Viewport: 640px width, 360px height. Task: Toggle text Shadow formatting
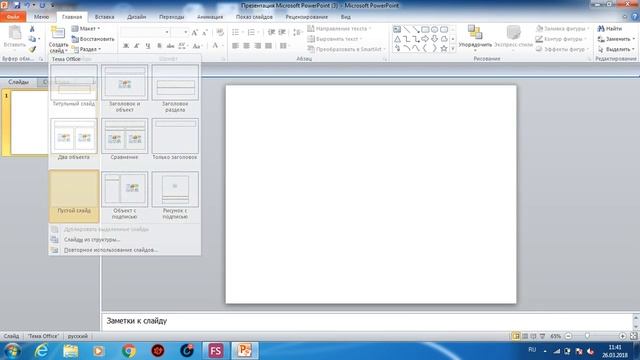[159, 46]
